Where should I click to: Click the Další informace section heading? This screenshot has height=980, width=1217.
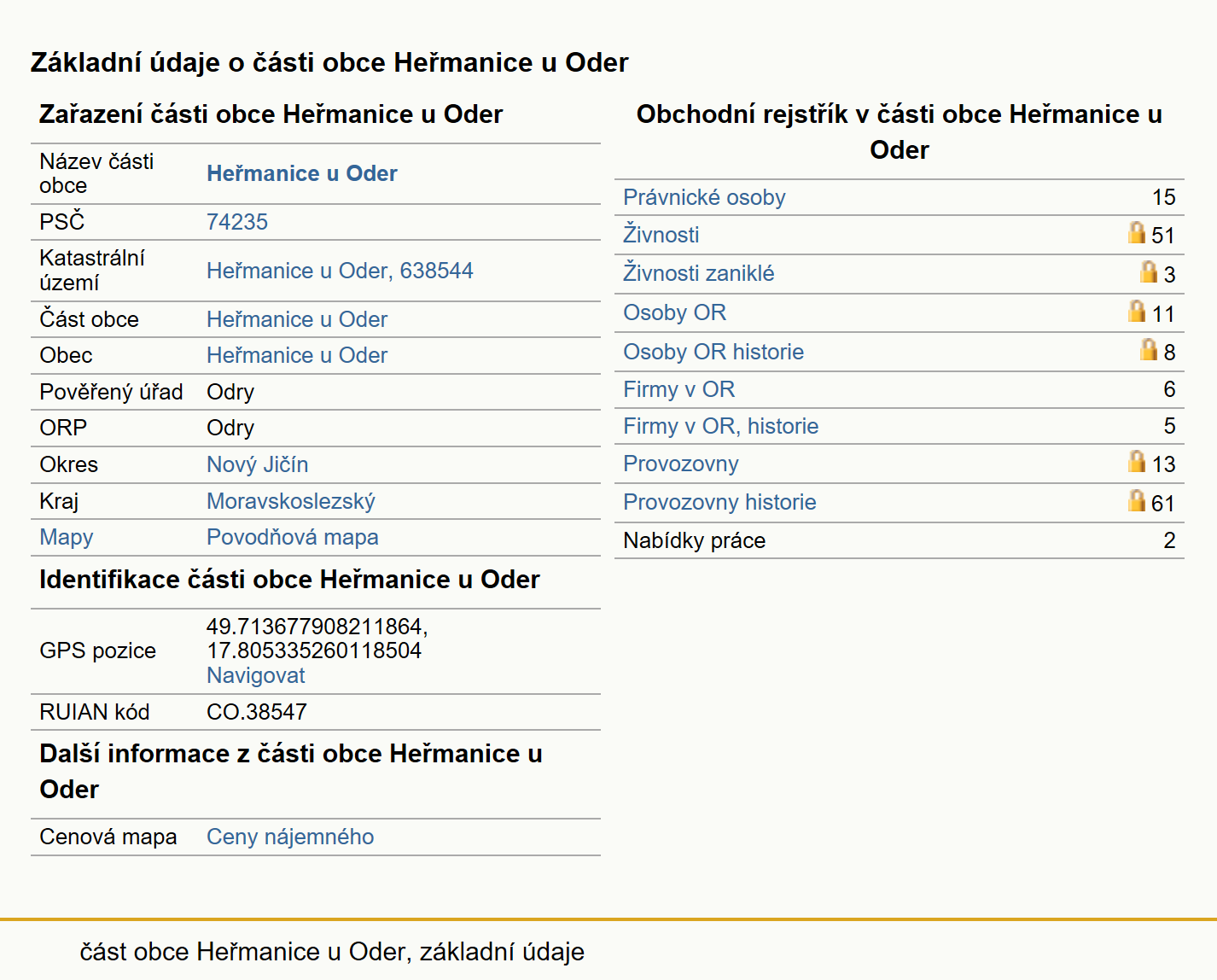pos(290,771)
